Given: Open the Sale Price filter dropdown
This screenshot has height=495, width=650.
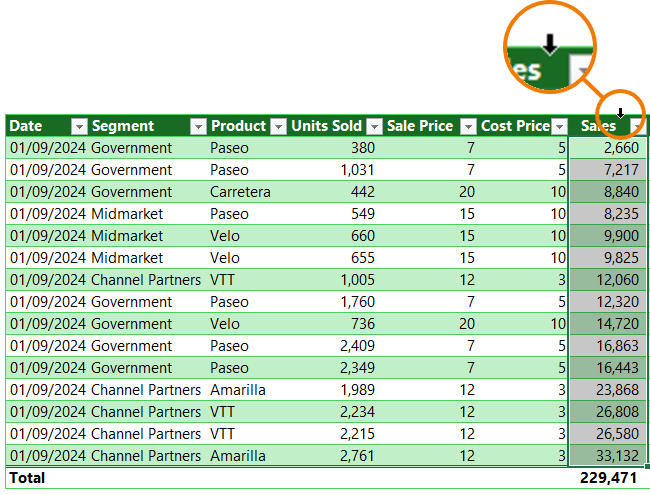Looking at the screenshot, I should coord(468,126).
